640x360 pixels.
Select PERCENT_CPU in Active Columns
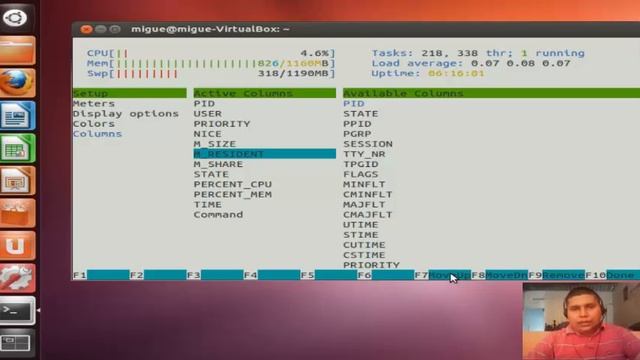tap(233, 184)
